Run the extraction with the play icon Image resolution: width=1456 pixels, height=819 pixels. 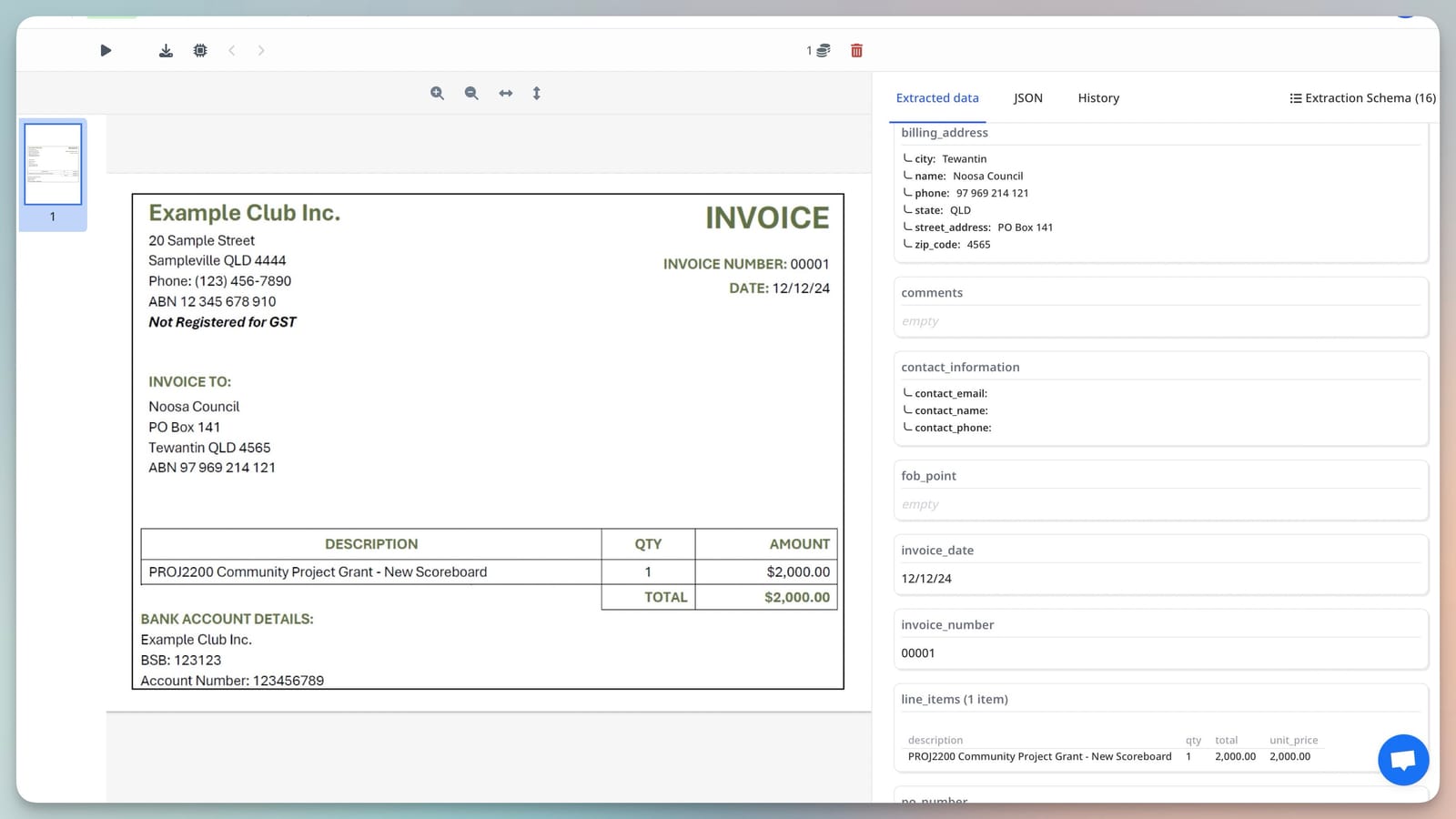(x=106, y=50)
